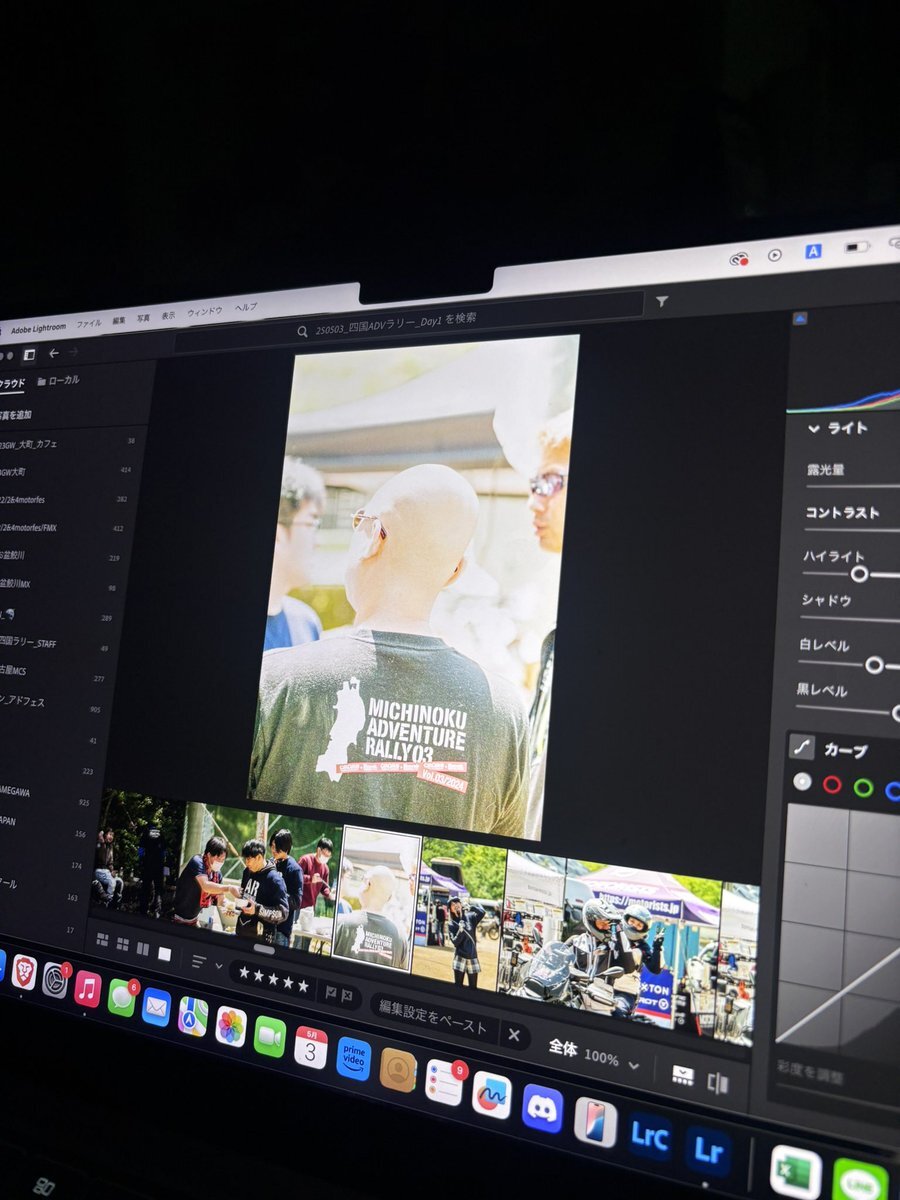
Task: Switch to compare view icon
Action: point(143,948)
